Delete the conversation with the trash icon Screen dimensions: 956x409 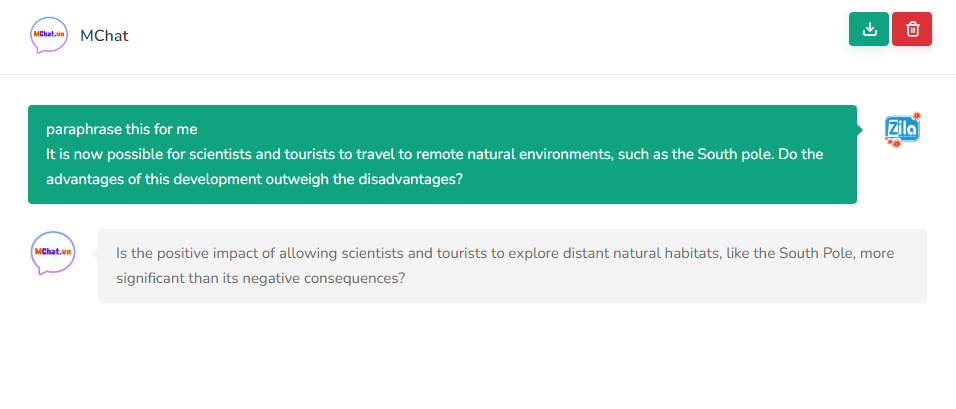pyautogui.click(x=912, y=29)
